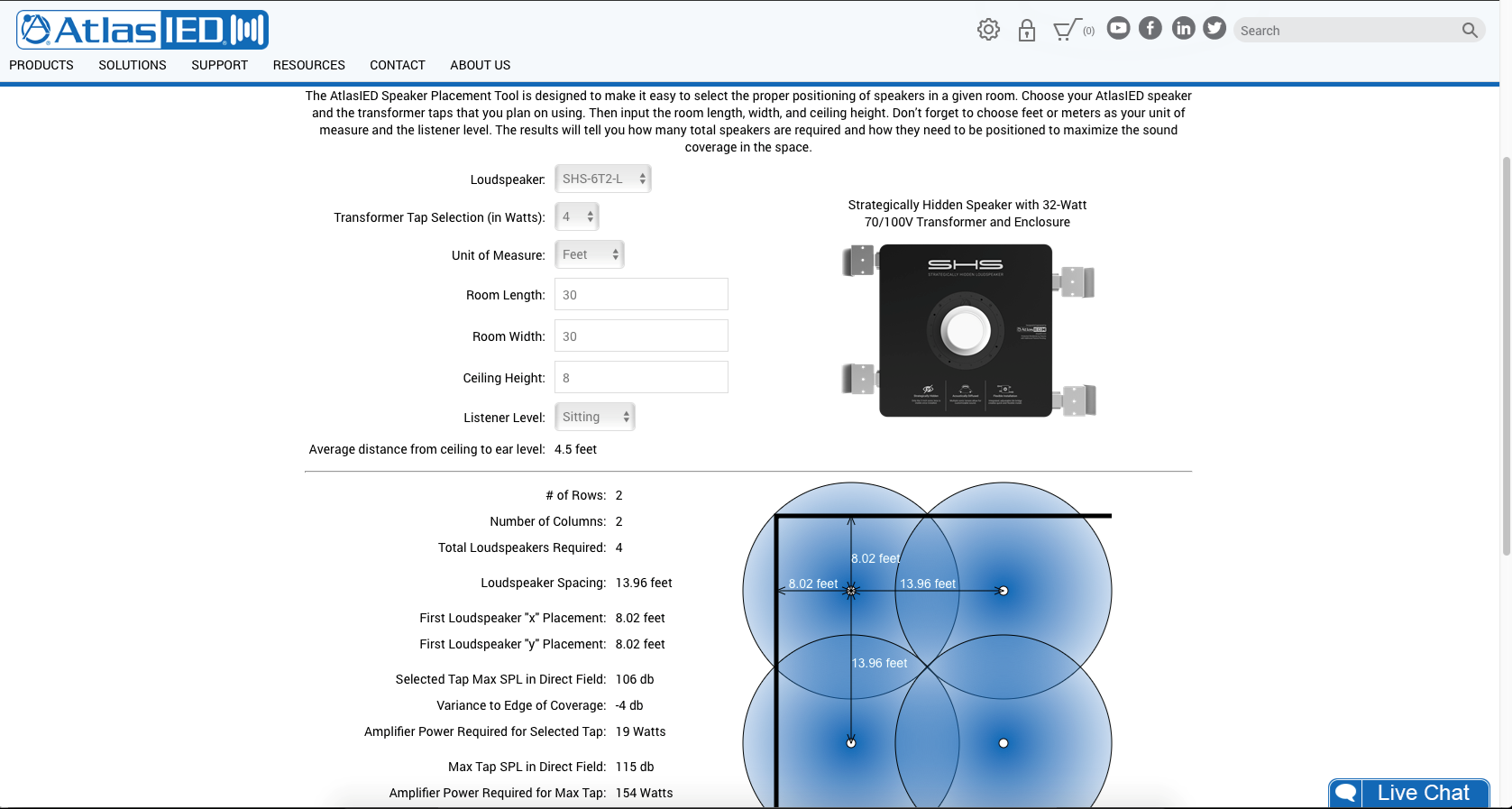Visit the Twitter social icon
This screenshot has height=809, width=1512.
point(1214,28)
